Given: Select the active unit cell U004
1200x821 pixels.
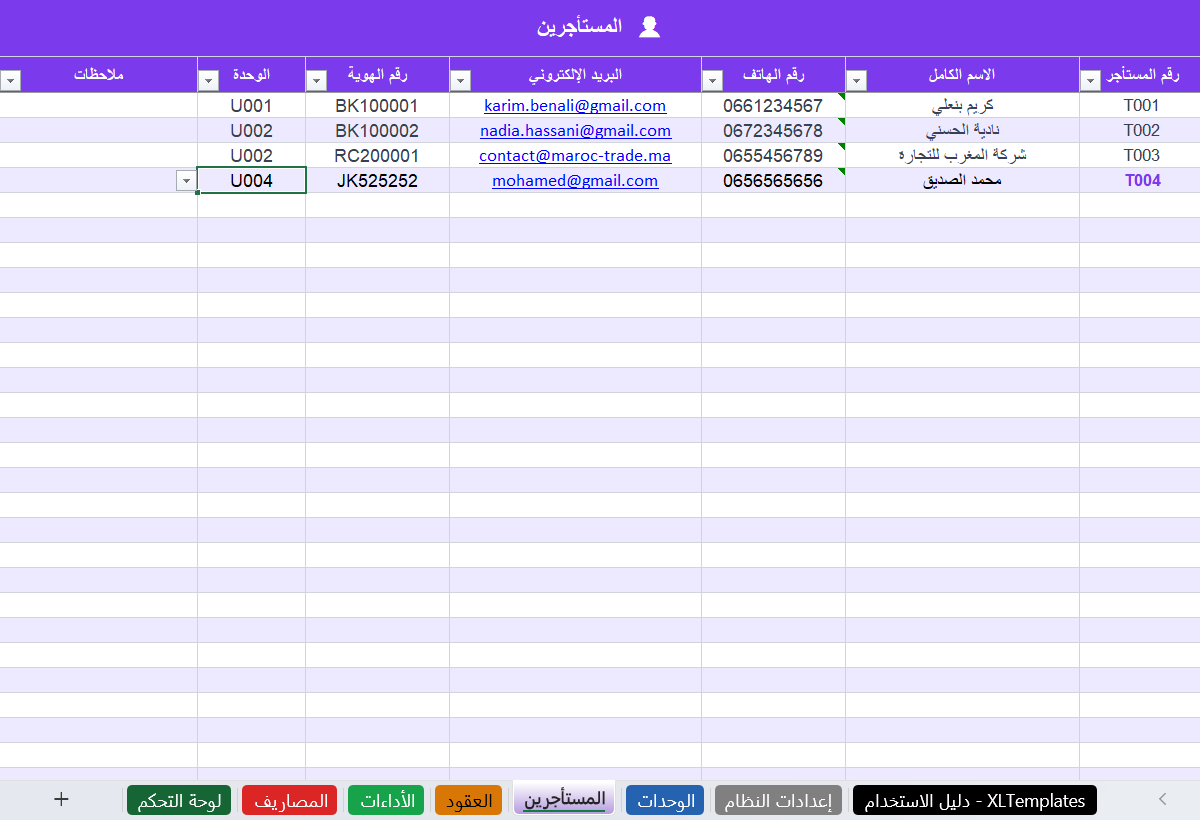Looking at the screenshot, I should pyautogui.click(x=251, y=180).
